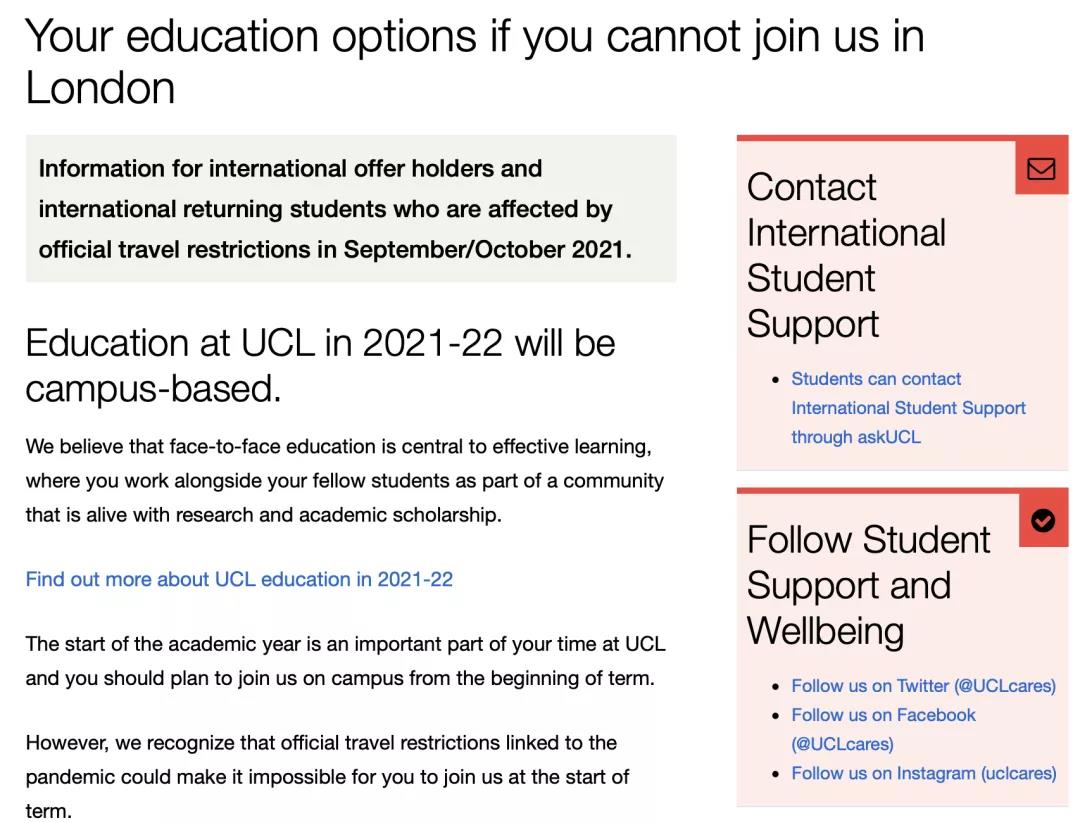Image resolution: width=1080 pixels, height=823 pixels.
Task: Click the 'Contact International Student Support' heading
Action: [846, 255]
